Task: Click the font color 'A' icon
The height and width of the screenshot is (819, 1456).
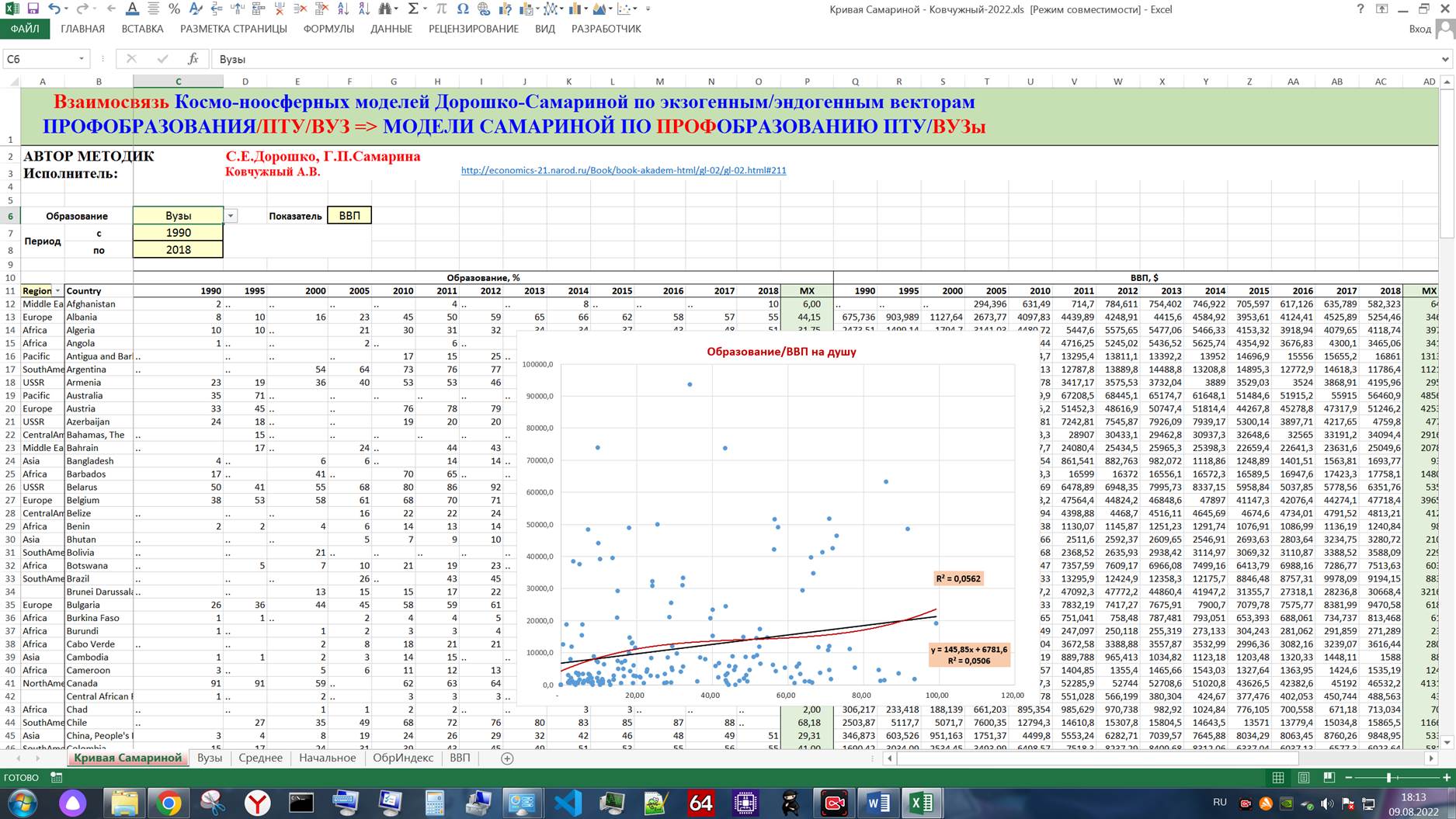Action: [132, 9]
